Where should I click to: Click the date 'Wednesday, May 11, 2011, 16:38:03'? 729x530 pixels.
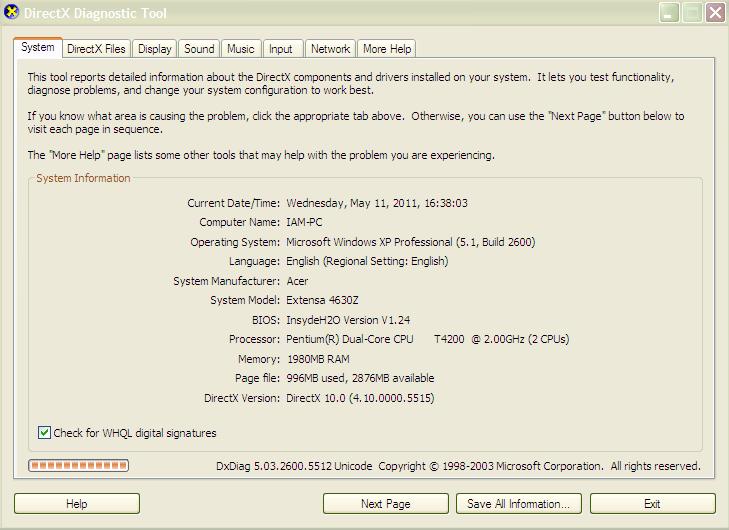(377, 203)
